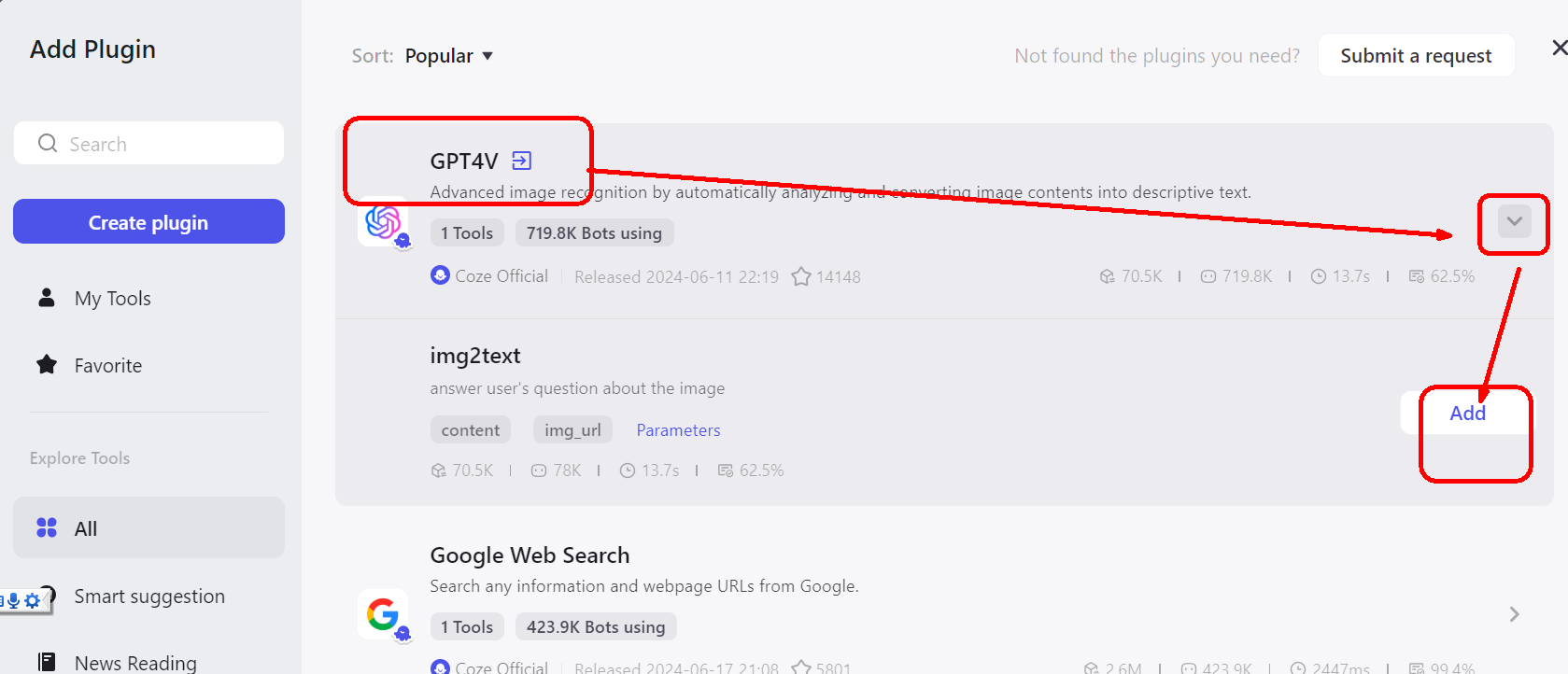Screen dimensions: 1568x674
Task: Select the All tools category
Action: [x=148, y=527]
